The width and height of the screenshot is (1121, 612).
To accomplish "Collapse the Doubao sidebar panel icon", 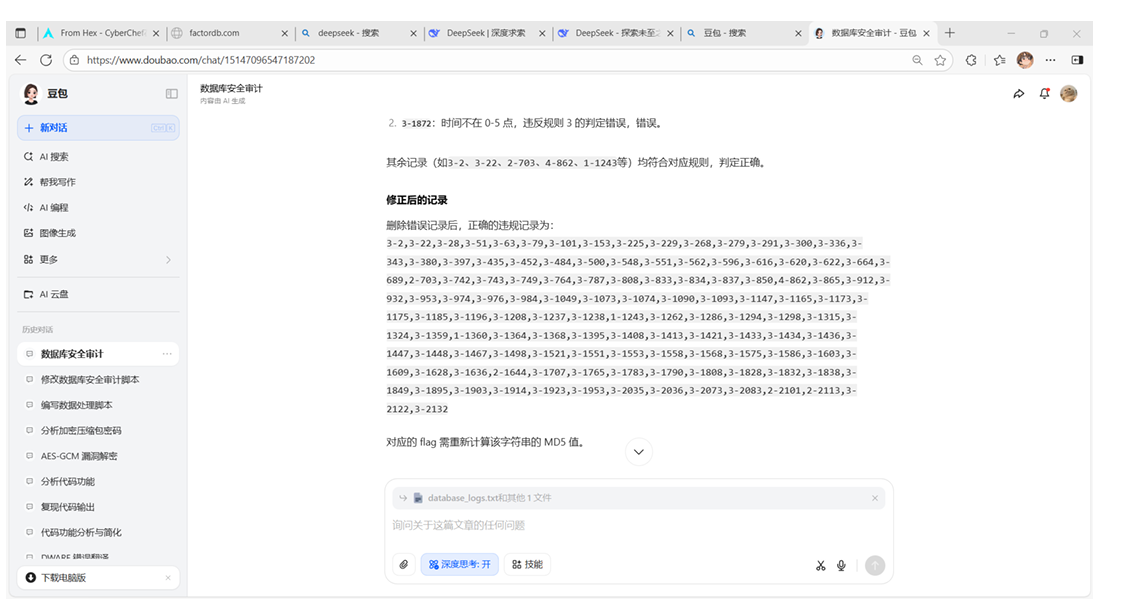I will click(171, 94).
